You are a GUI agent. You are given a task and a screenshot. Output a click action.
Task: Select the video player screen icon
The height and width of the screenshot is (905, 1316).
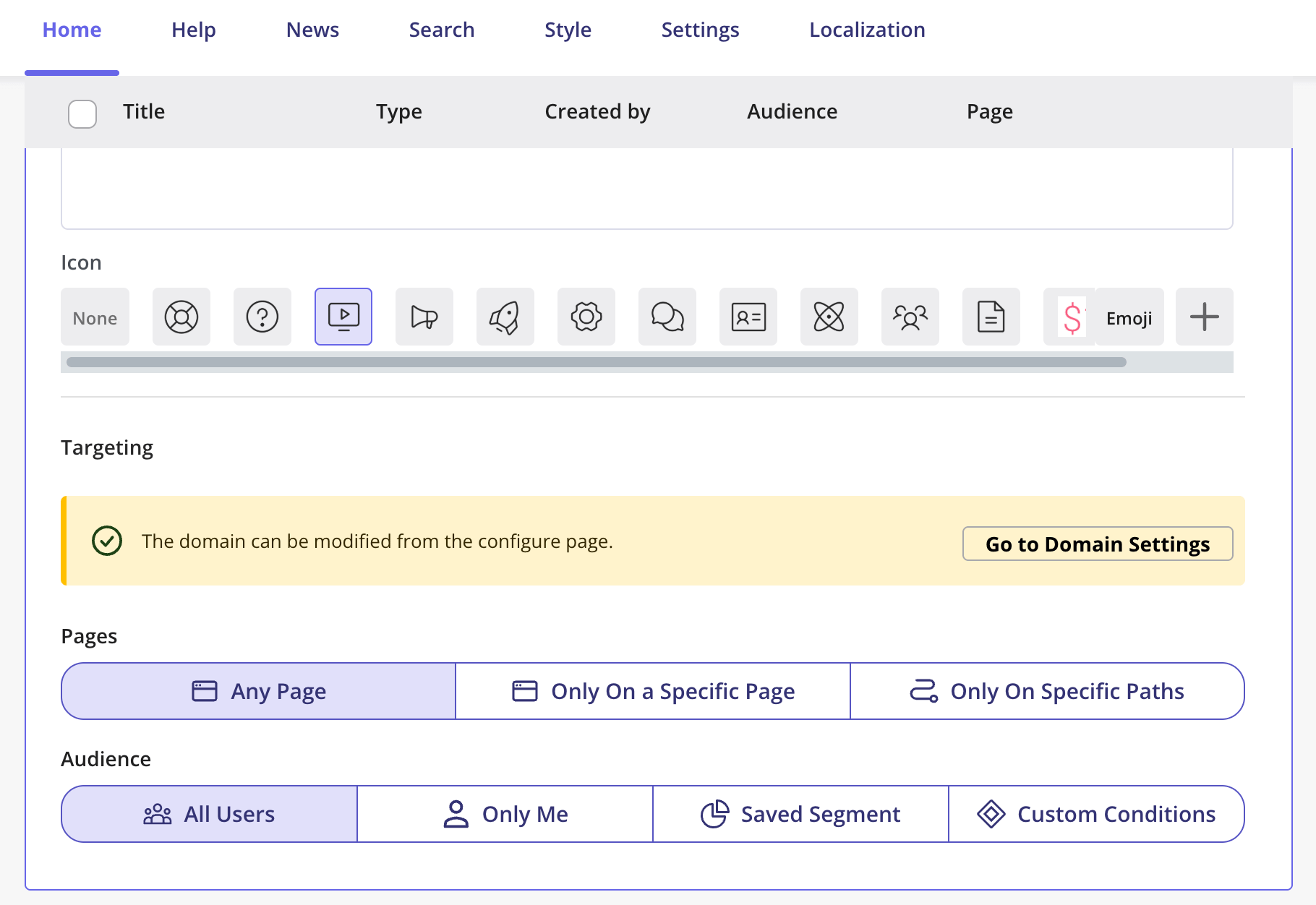(343, 317)
